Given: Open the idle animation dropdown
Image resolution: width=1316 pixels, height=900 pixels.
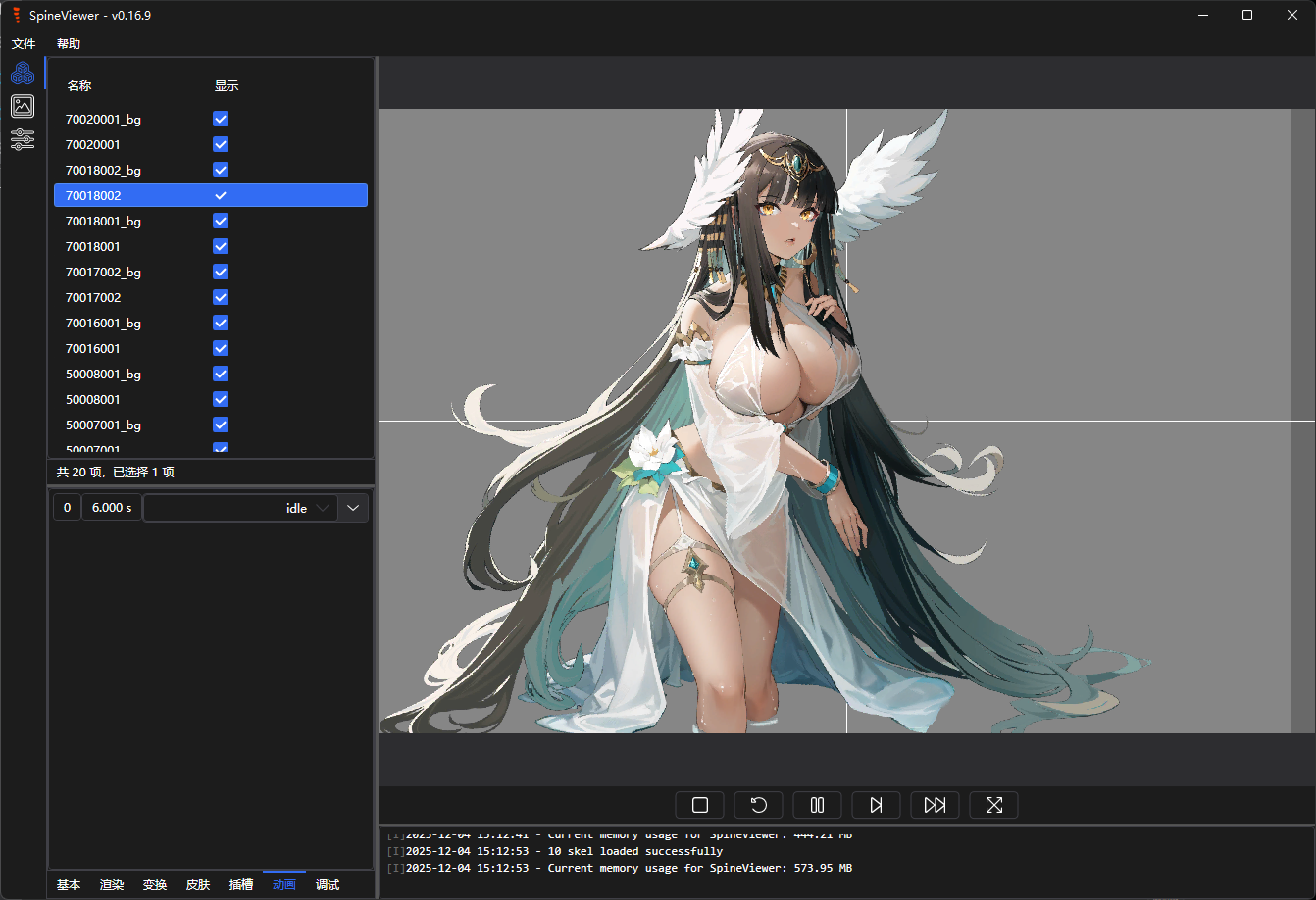Looking at the screenshot, I should 241,508.
